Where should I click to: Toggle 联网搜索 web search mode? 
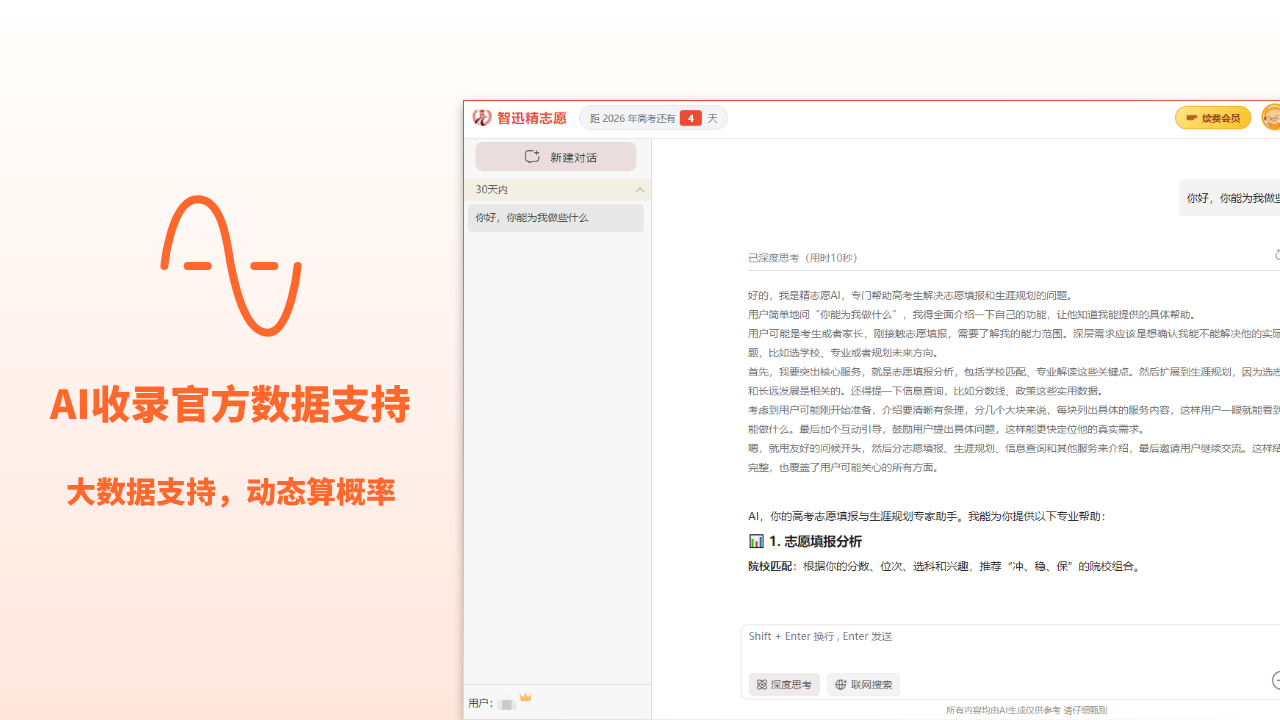tap(863, 685)
